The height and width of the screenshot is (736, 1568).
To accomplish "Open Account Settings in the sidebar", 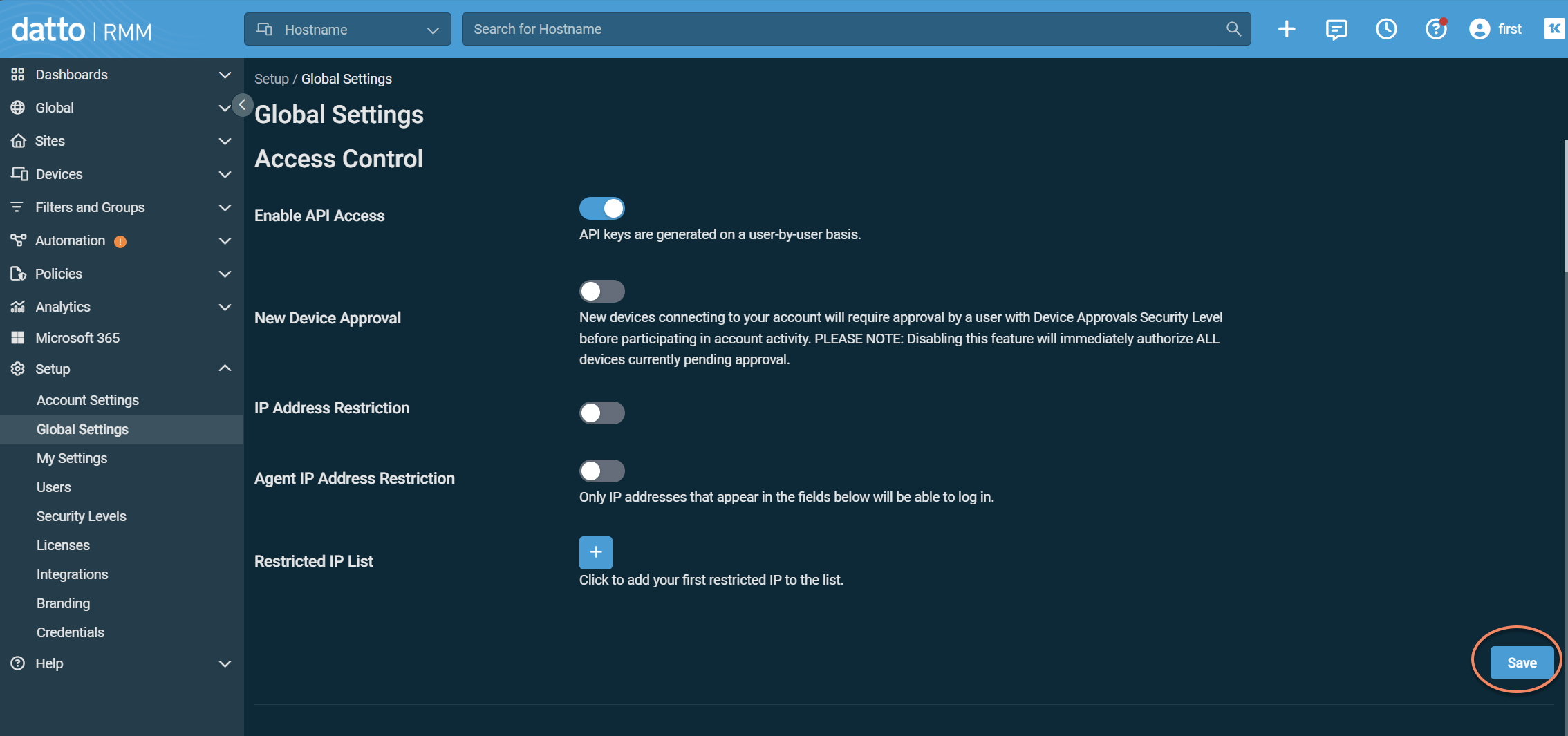I will [88, 400].
